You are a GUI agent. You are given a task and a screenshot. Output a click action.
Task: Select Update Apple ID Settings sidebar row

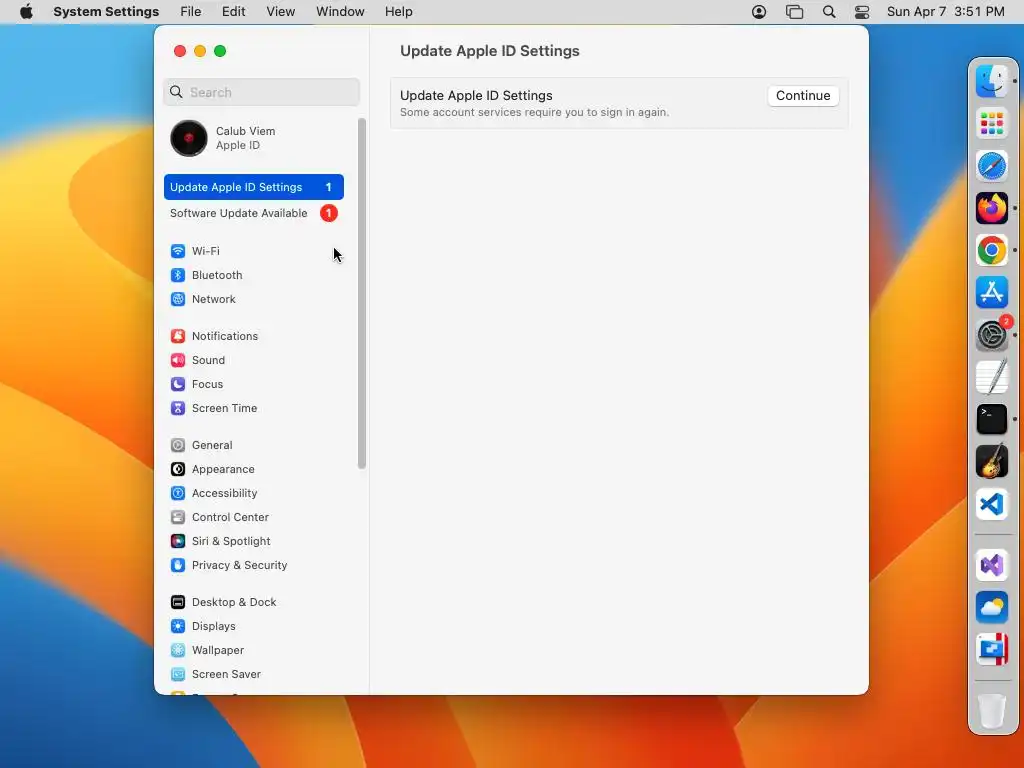(253, 187)
